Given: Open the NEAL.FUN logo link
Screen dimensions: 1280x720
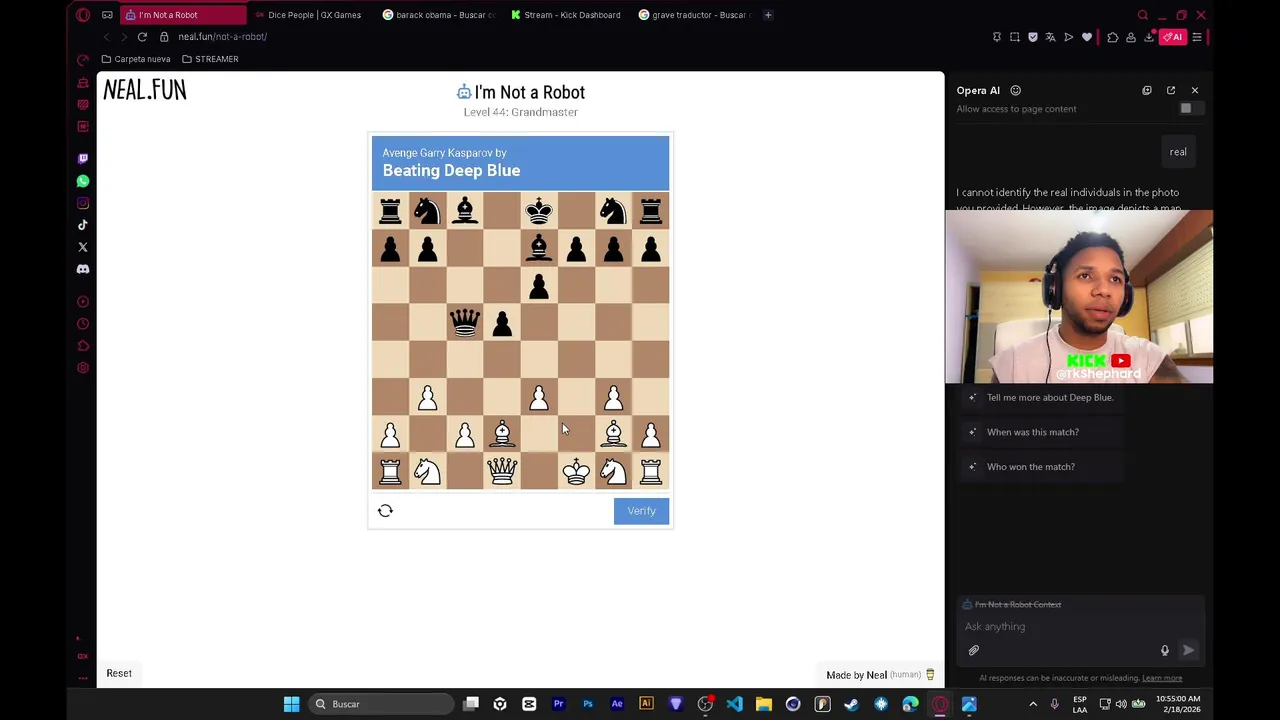Looking at the screenshot, I should [x=145, y=90].
